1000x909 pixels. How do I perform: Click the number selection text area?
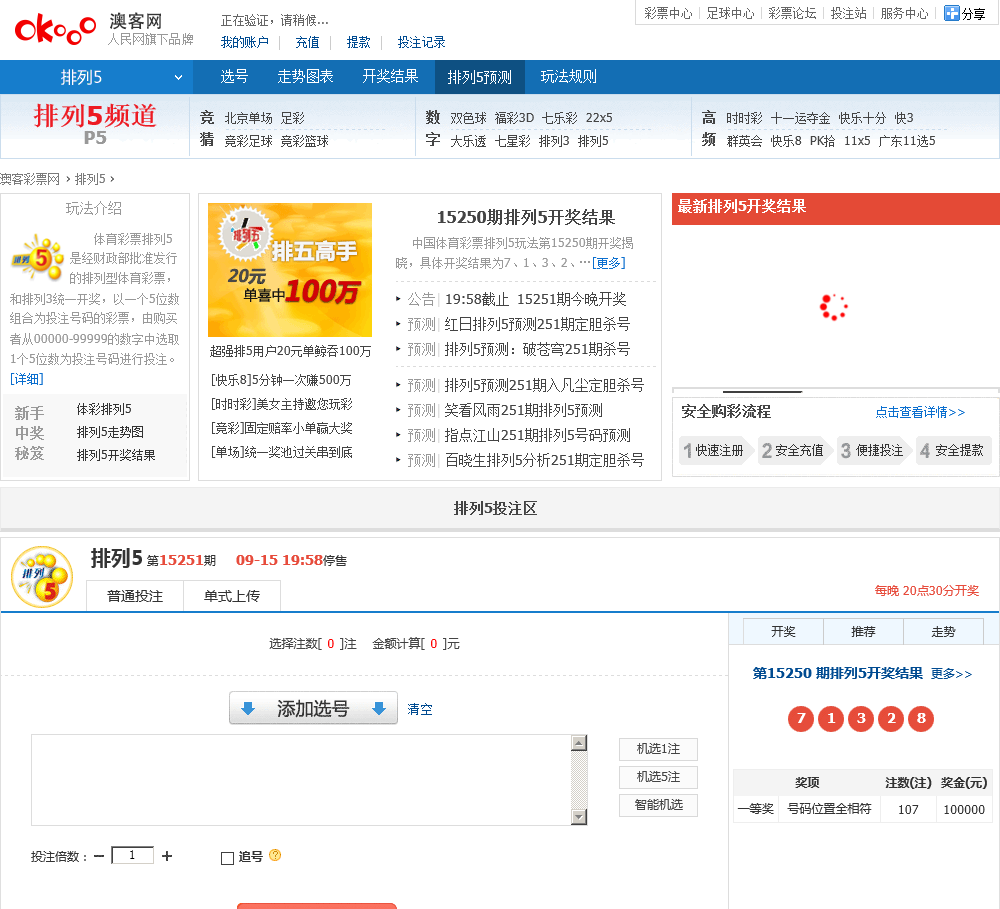pyautogui.click(x=302, y=780)
